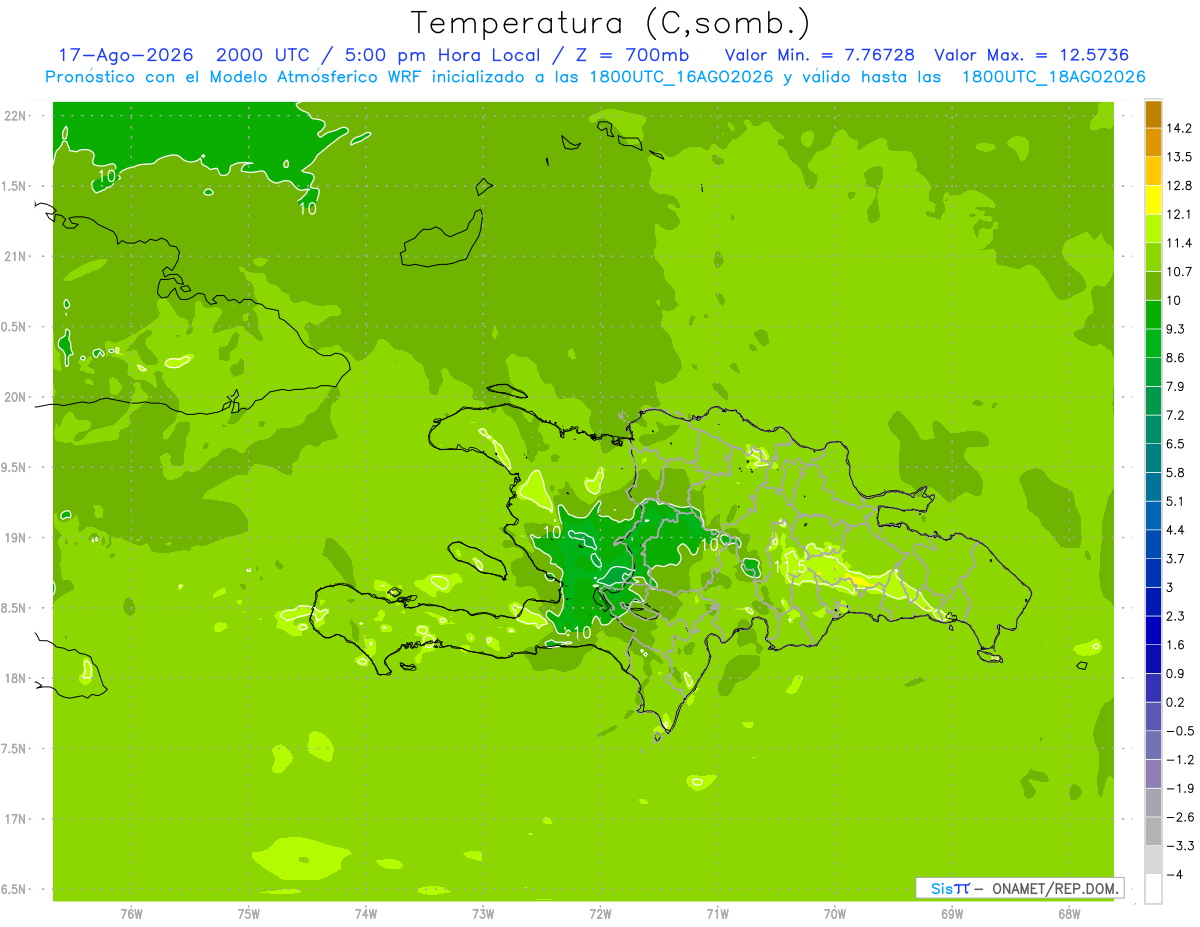The image size is (1200, 927).
Task: Click the "11.5" contour label on the map
Action: 790,567
